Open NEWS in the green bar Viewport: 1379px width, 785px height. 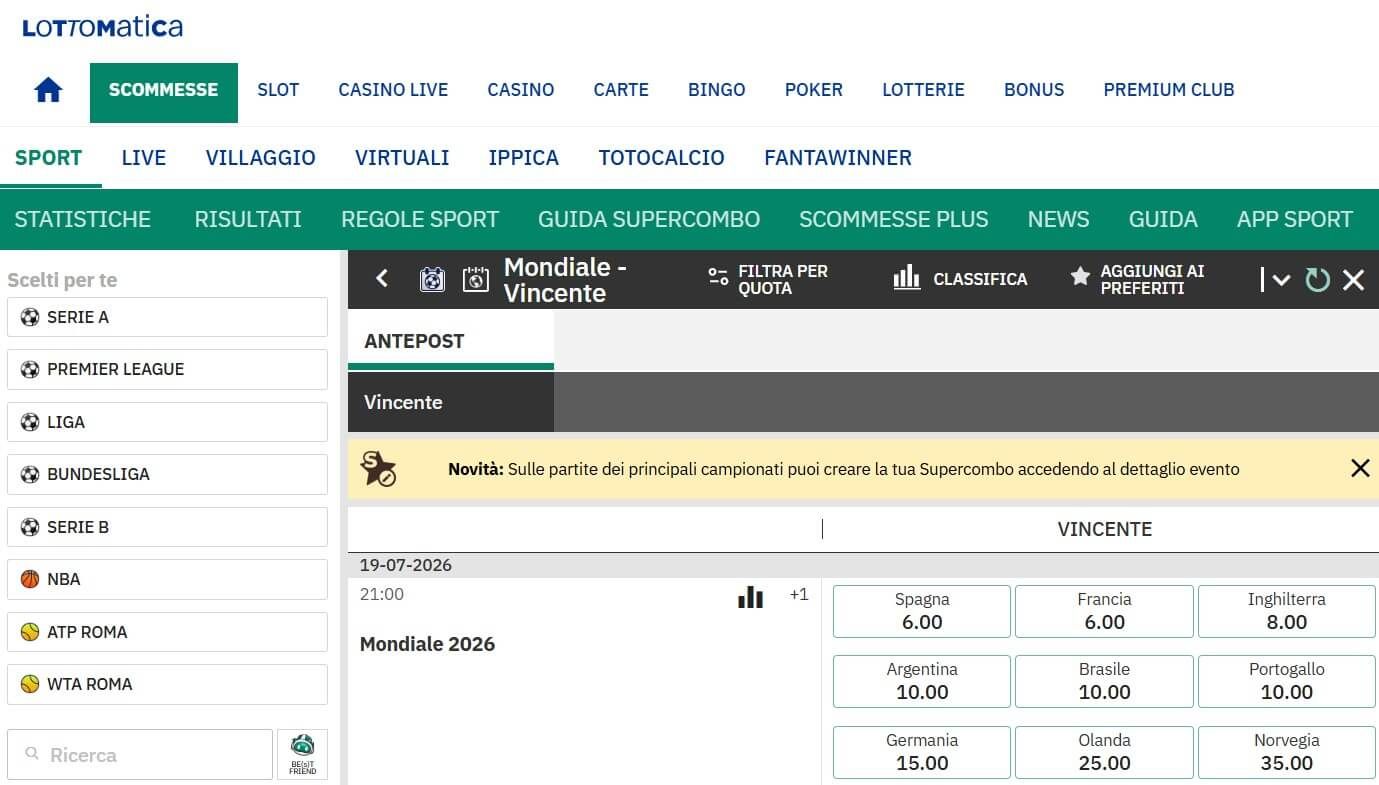(1059, 219)
